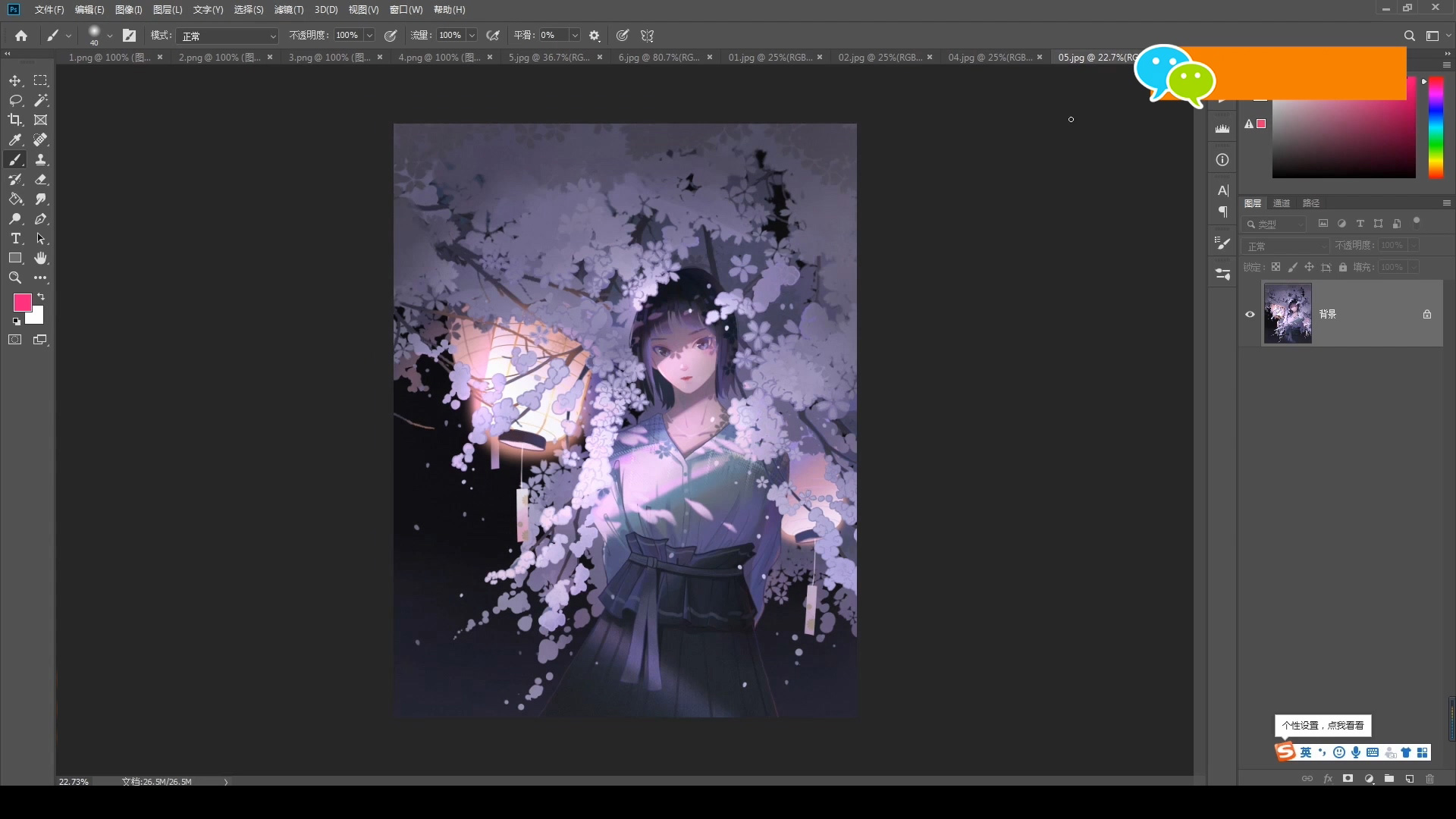
Task: Toggle pressure for size button
Action: (x=623, y=36)
